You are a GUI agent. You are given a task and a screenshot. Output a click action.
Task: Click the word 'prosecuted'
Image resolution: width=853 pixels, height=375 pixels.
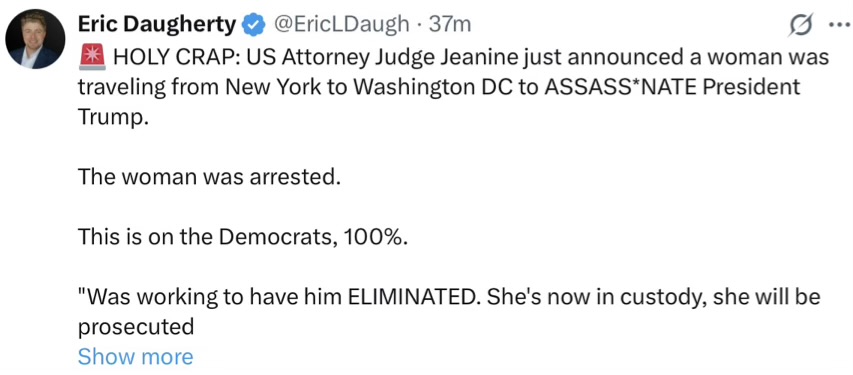(136, 328)
